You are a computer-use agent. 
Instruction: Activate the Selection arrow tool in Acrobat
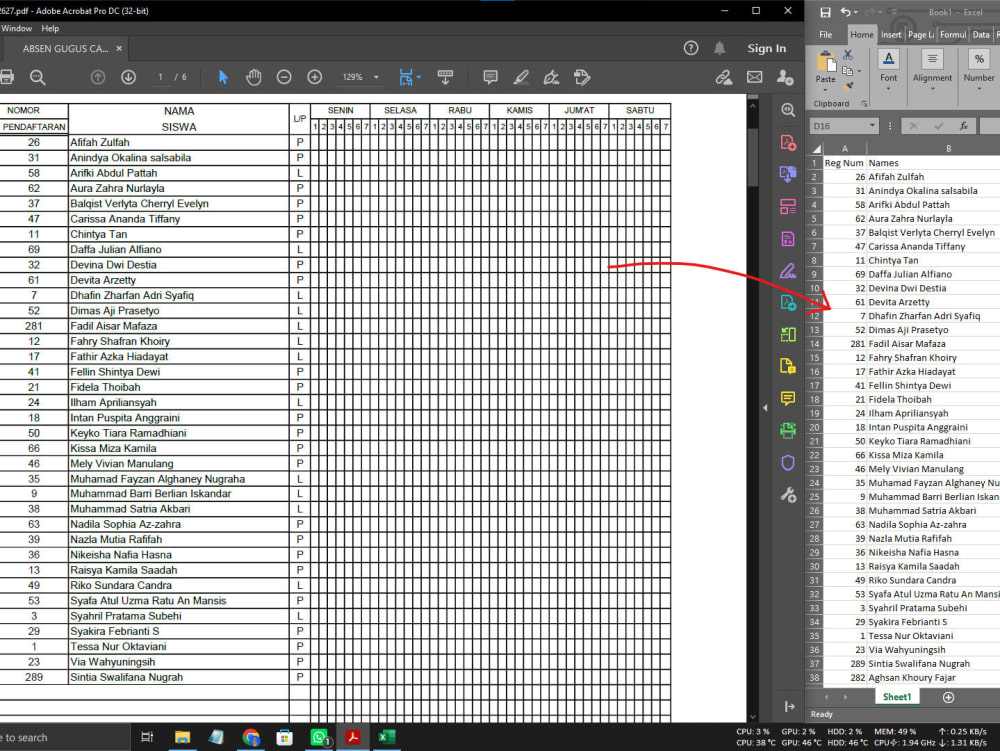click(x=223, y=77)
